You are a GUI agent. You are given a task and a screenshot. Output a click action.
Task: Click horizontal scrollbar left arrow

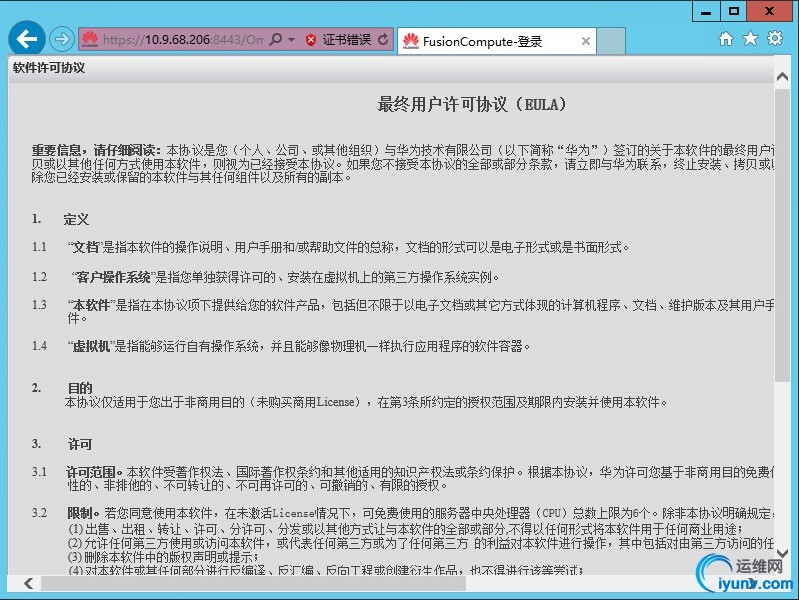[x=29, y=583]
